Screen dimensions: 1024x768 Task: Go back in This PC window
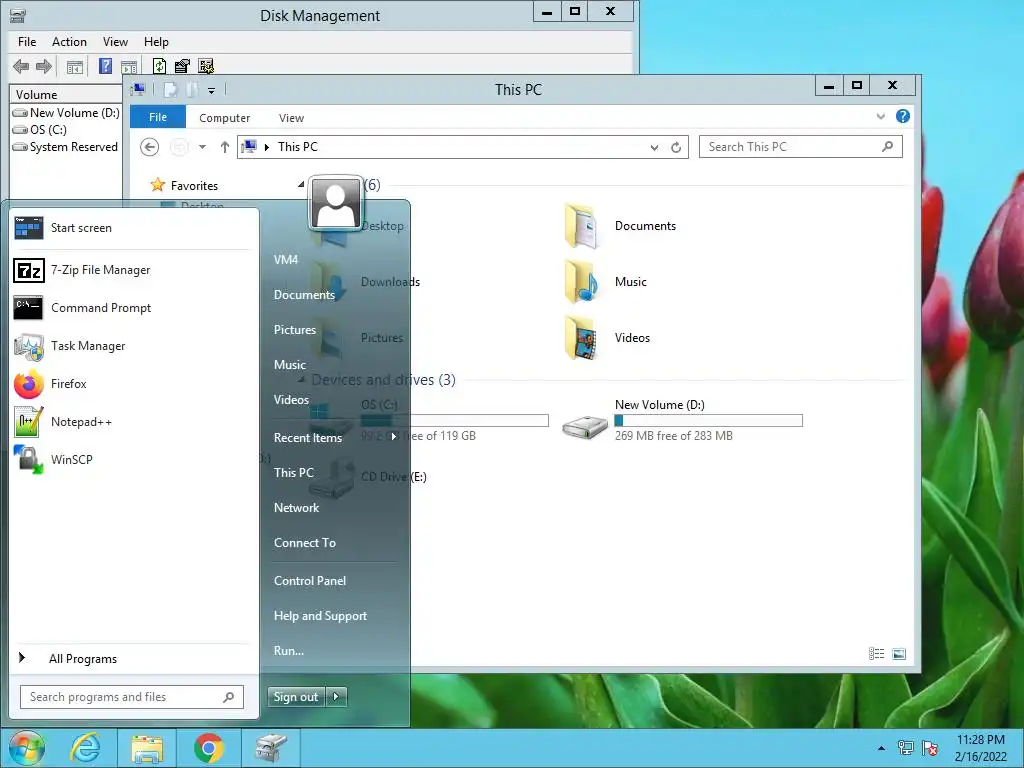point(150,147)
